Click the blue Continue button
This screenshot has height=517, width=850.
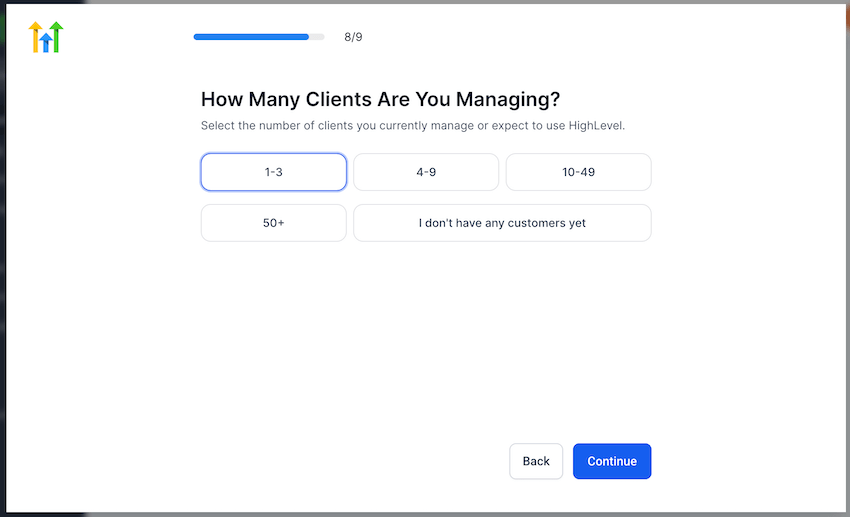(612, 461)
